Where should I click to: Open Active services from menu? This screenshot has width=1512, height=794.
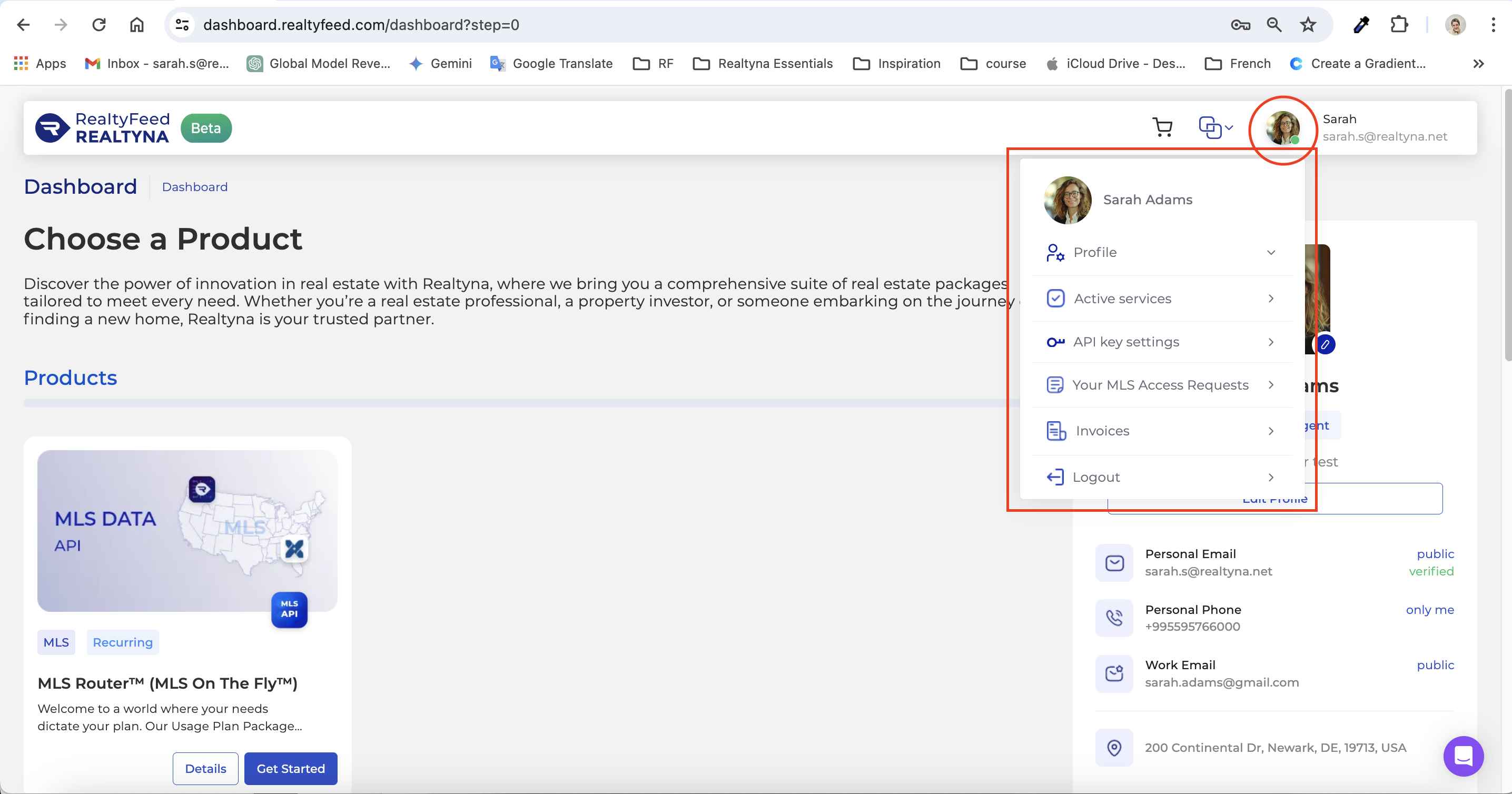pos(1162,299)
